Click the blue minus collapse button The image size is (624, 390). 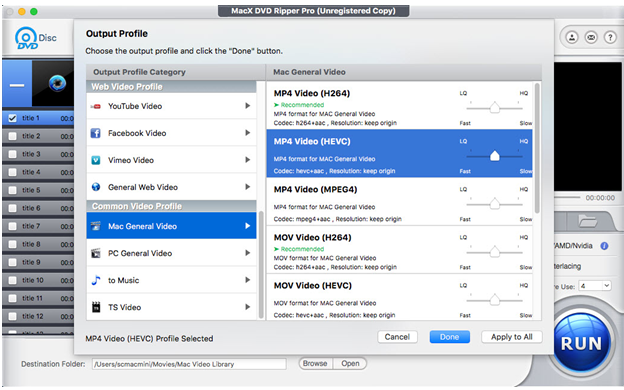(x=17, y=84)
